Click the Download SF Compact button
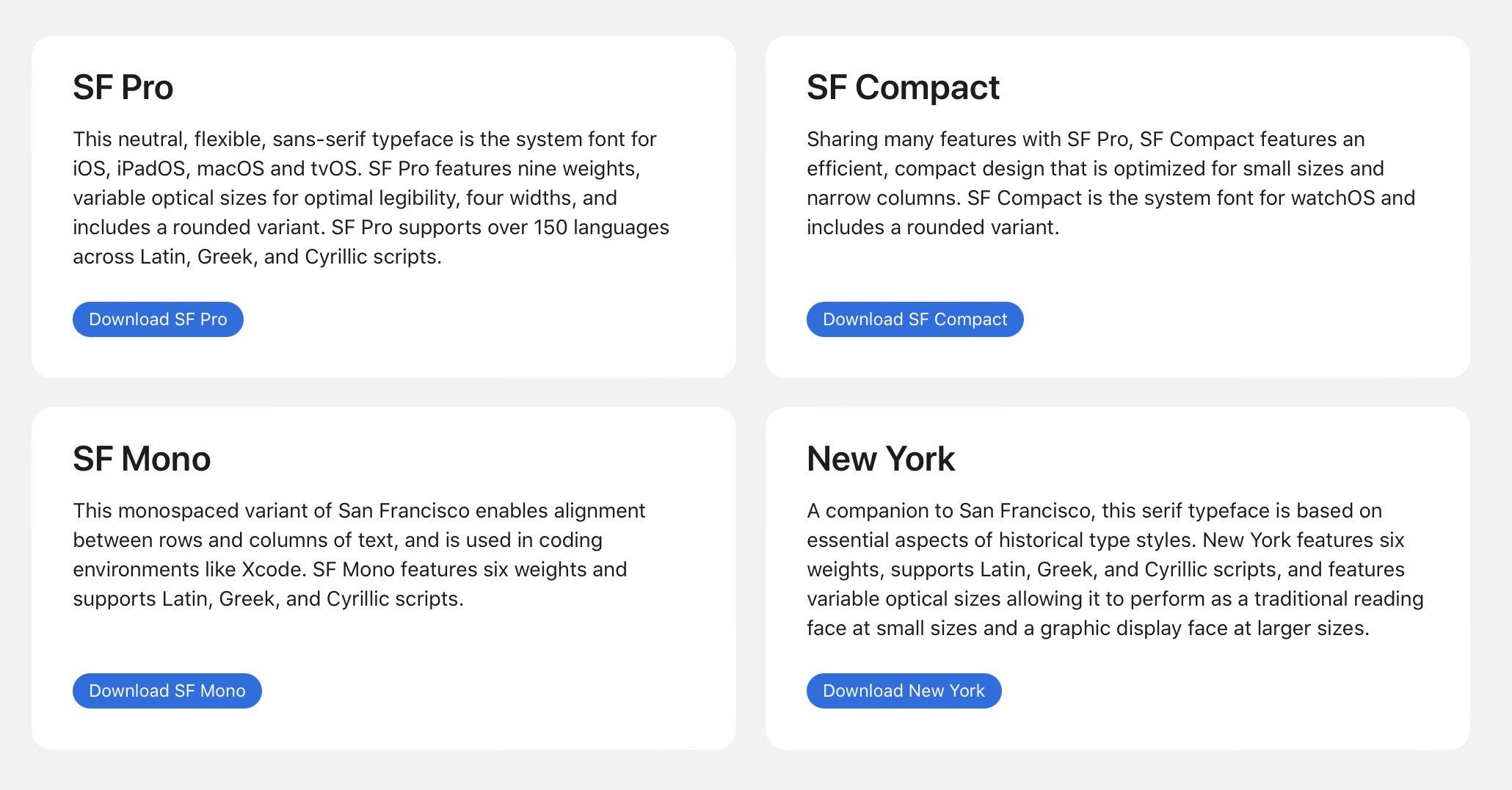 pos(915,319)
